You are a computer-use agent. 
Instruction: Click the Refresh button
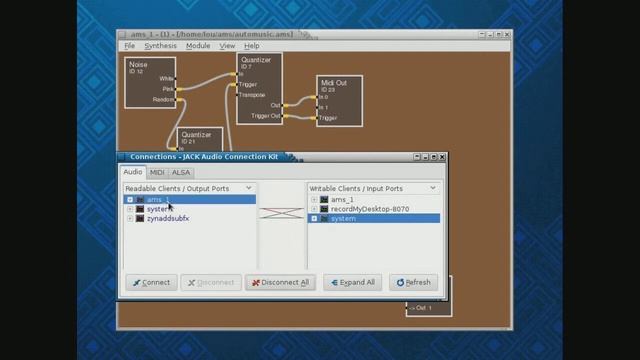[413, 282]
